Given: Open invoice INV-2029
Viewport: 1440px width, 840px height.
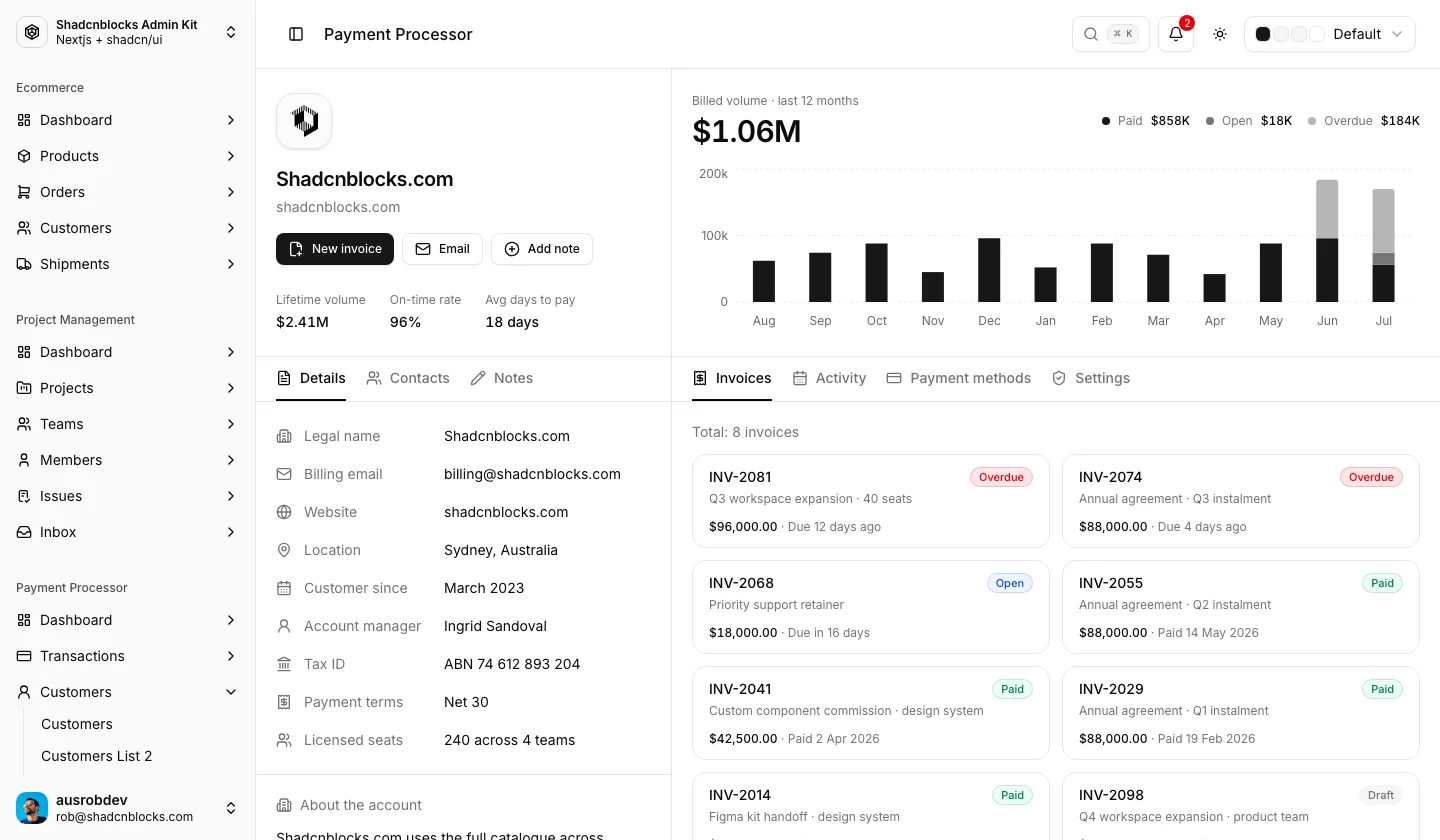Looking at the screenshot, I should pos(1241,713).
